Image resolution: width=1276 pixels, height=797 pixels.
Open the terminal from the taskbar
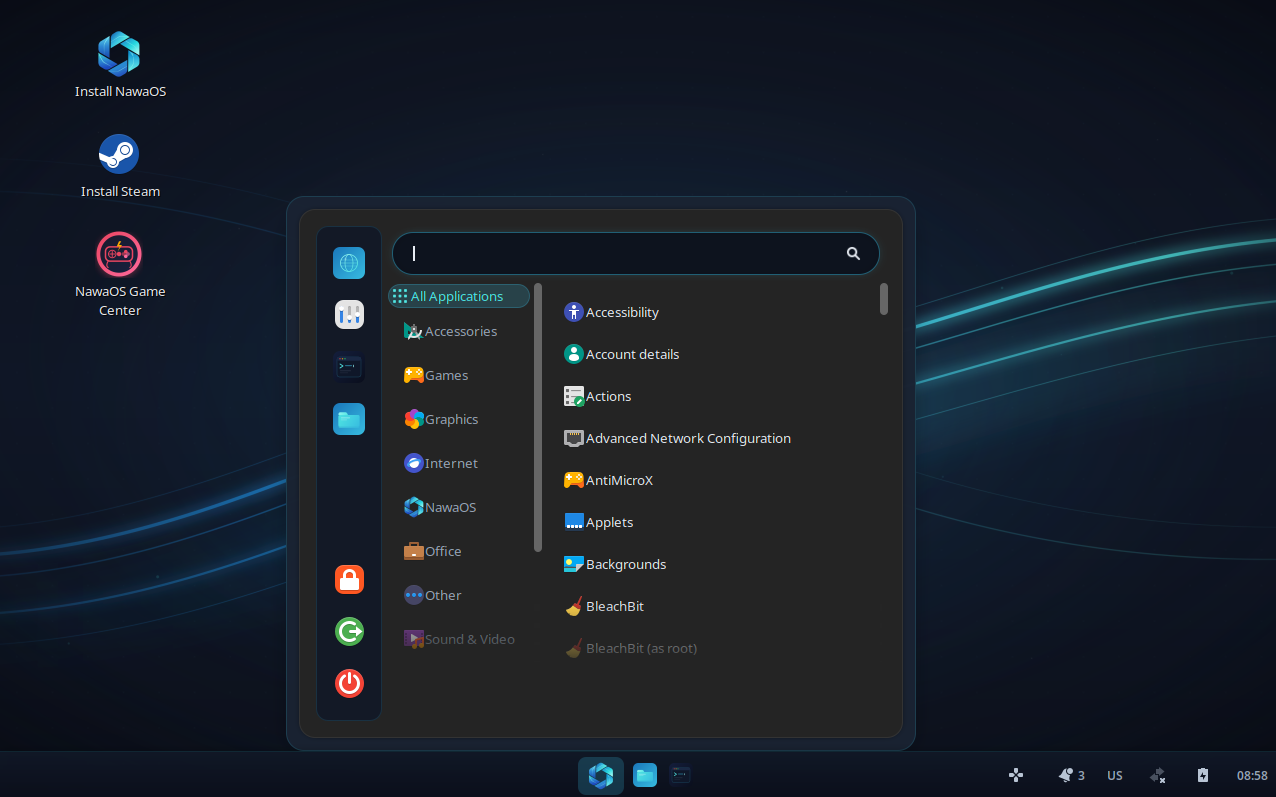pos(680,774)
